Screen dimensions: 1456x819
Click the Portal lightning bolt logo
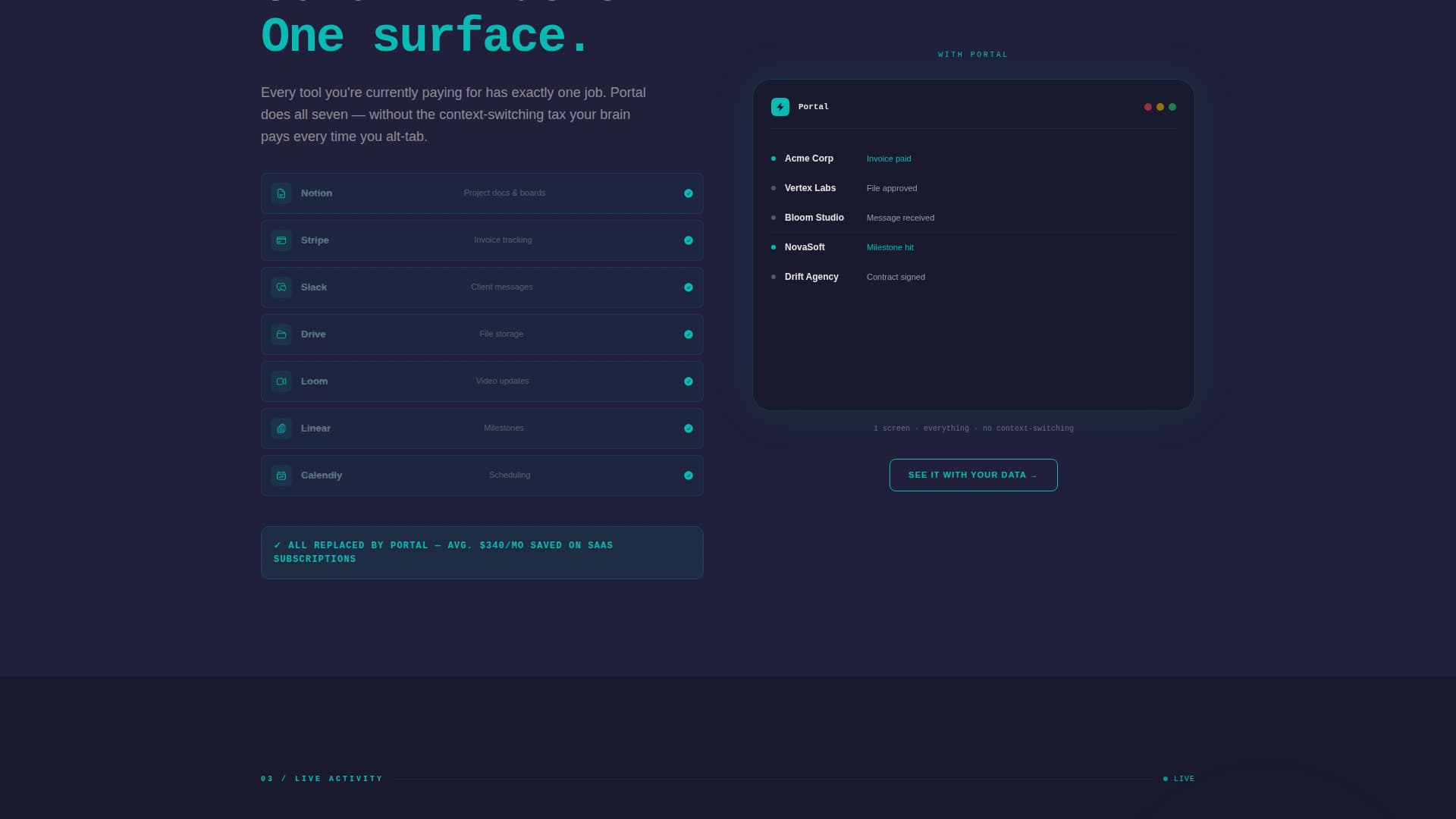tap(780, 107)
